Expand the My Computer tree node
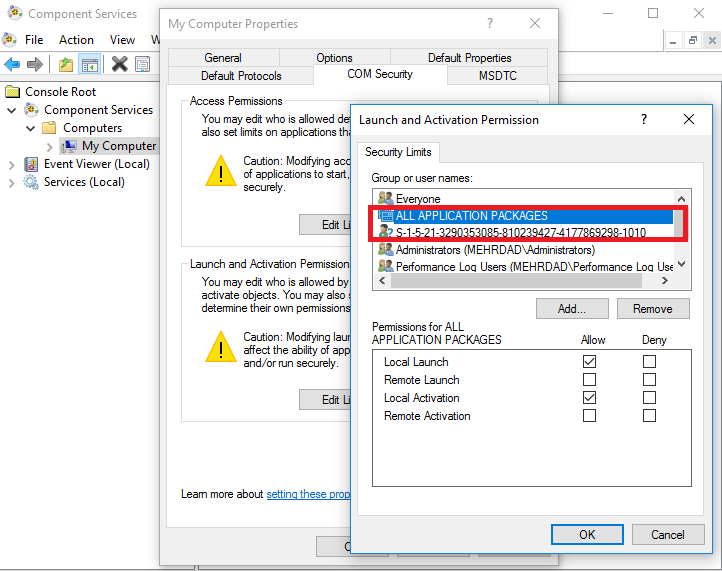The image size is (722, 571). (49, 147)
